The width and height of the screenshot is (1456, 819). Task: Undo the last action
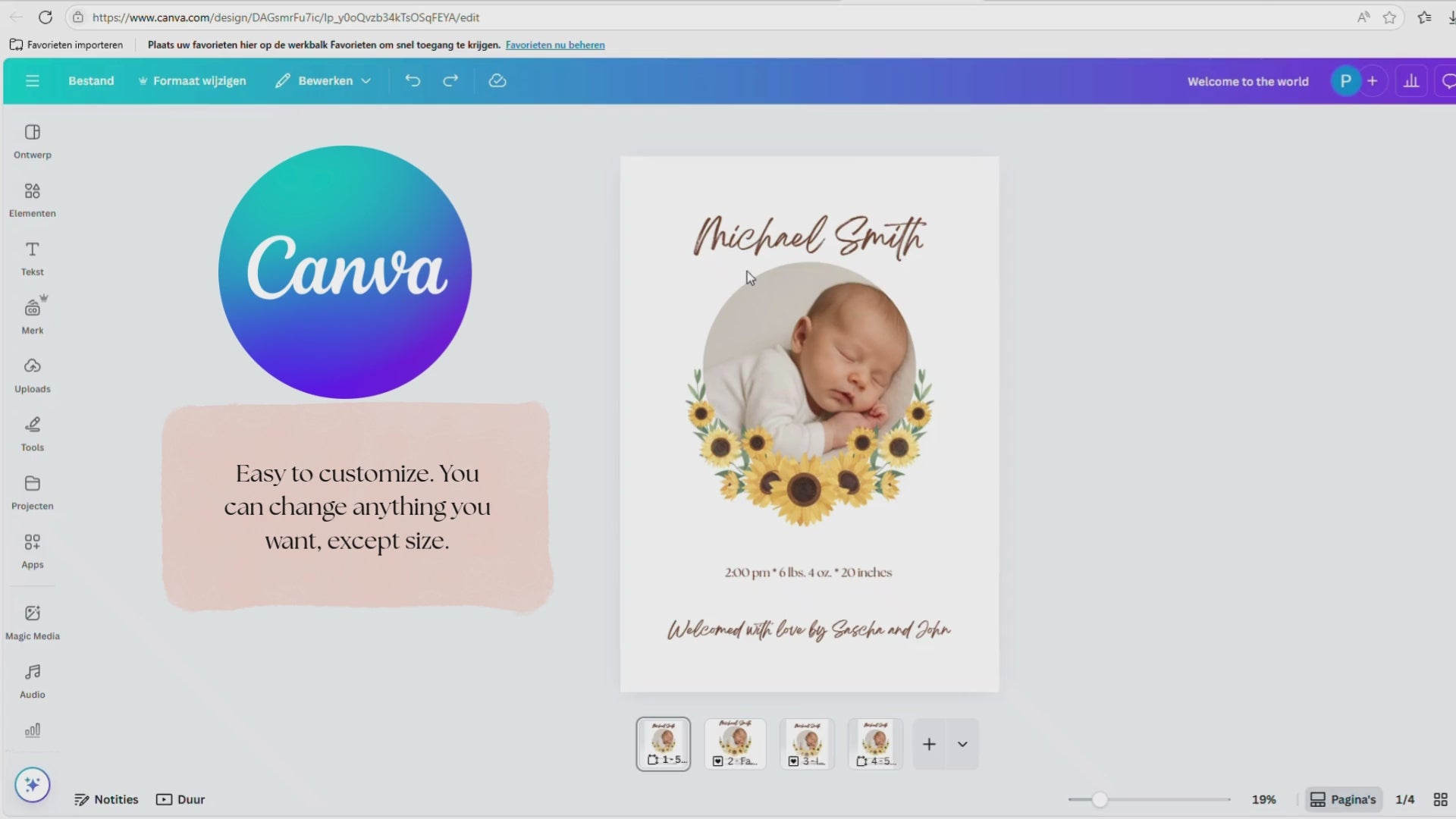point(413,80)
